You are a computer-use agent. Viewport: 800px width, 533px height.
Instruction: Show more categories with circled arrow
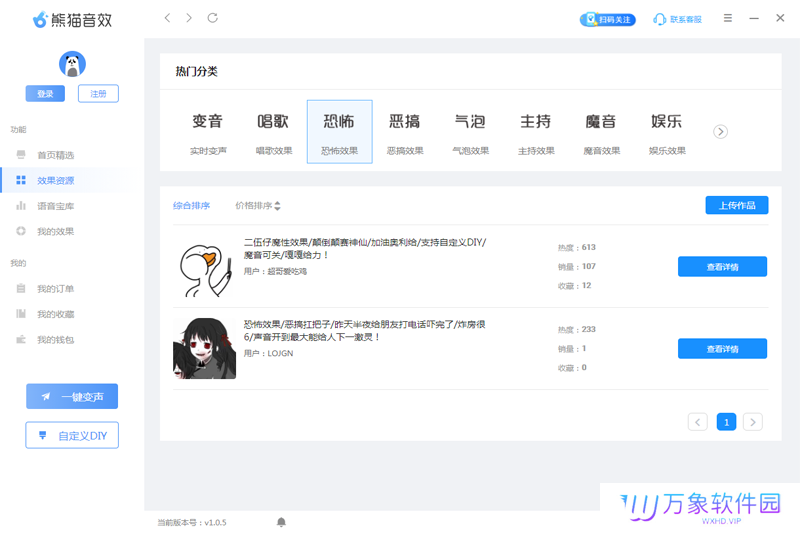720,132
